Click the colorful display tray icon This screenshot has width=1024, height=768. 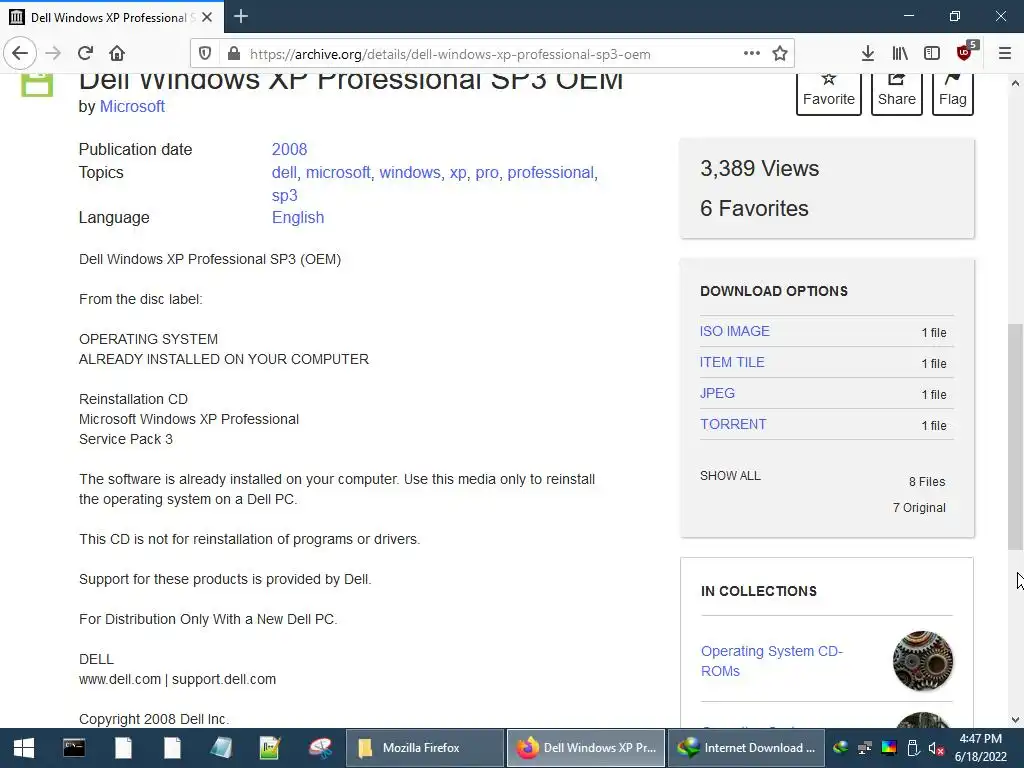click(889, 748)
